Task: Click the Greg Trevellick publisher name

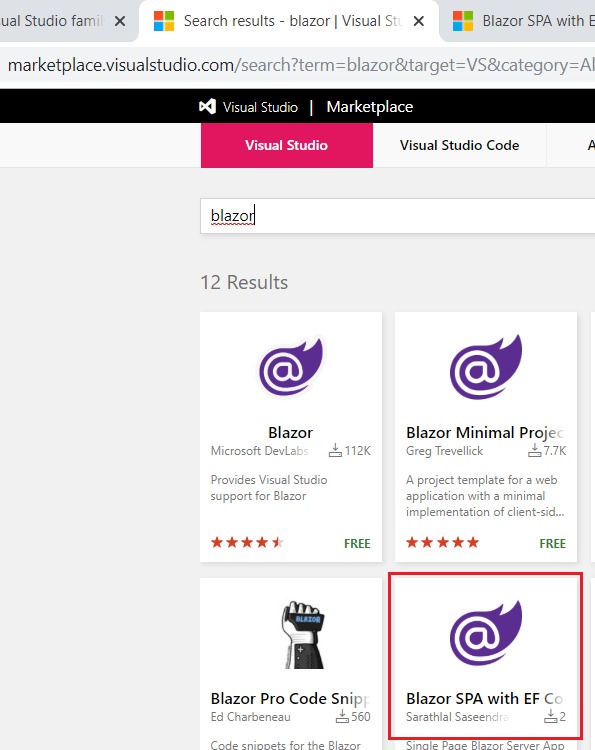Action: pyautogui.click(x=444, y=451)
